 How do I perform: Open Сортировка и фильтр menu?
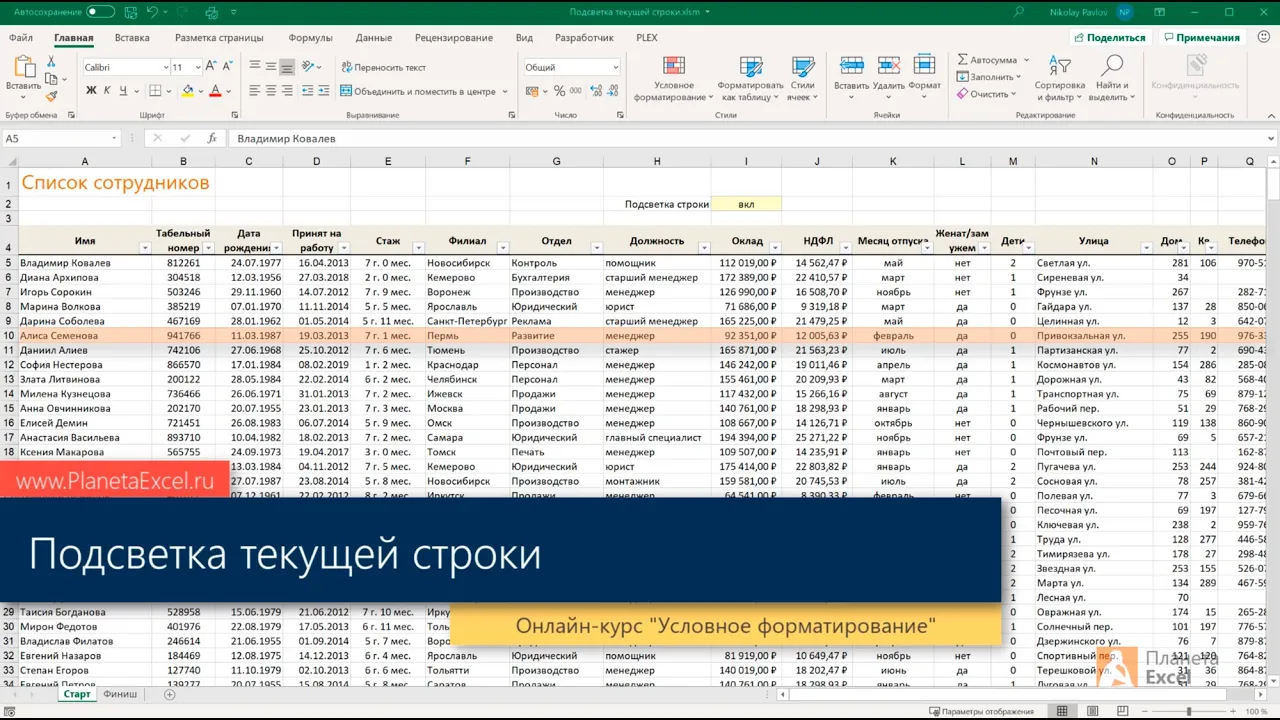coord(1060,79)
